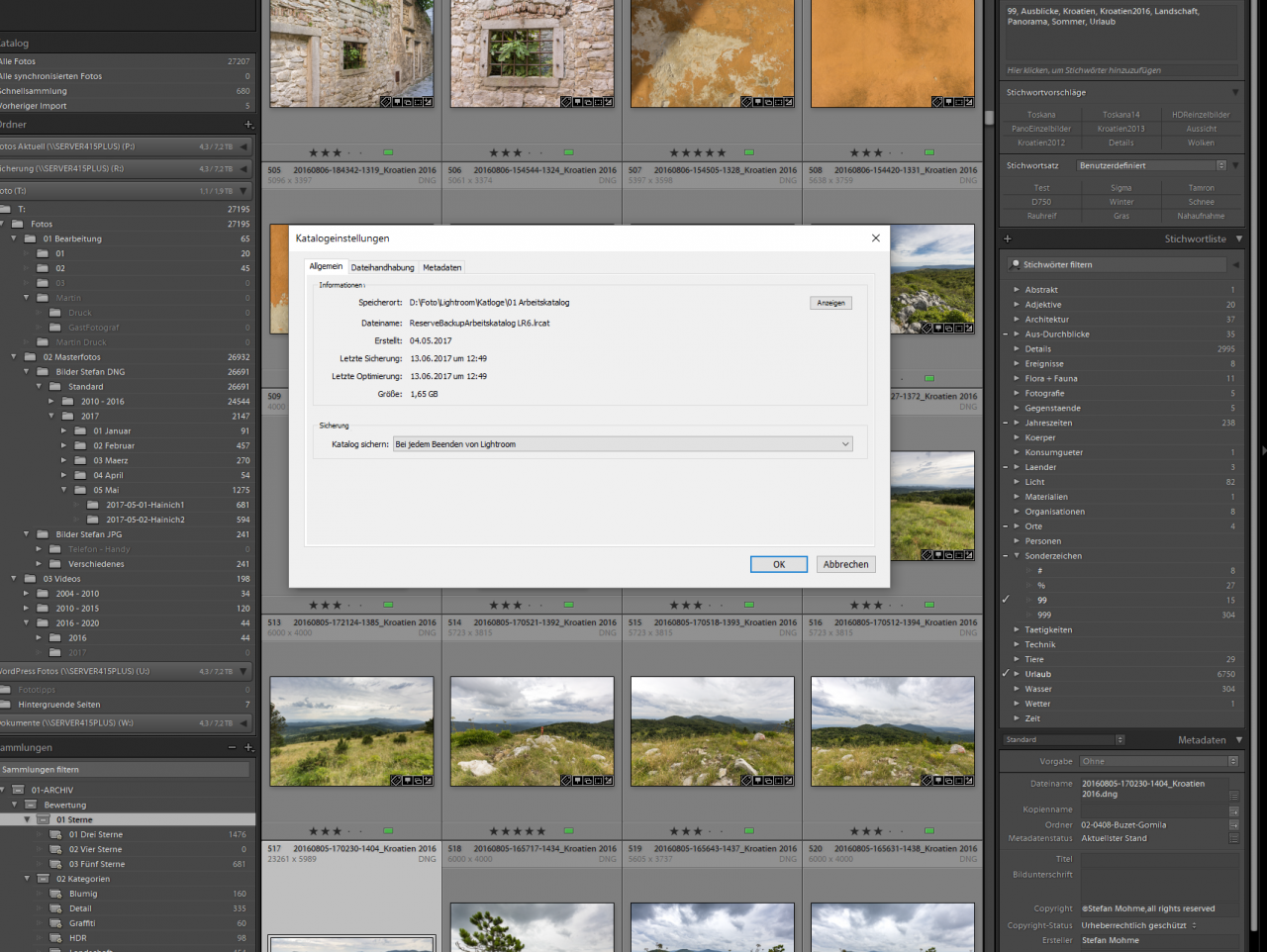The image size is (1267, 952).
Task: Click the drive folder icon of T:
Action: point(6,209)
